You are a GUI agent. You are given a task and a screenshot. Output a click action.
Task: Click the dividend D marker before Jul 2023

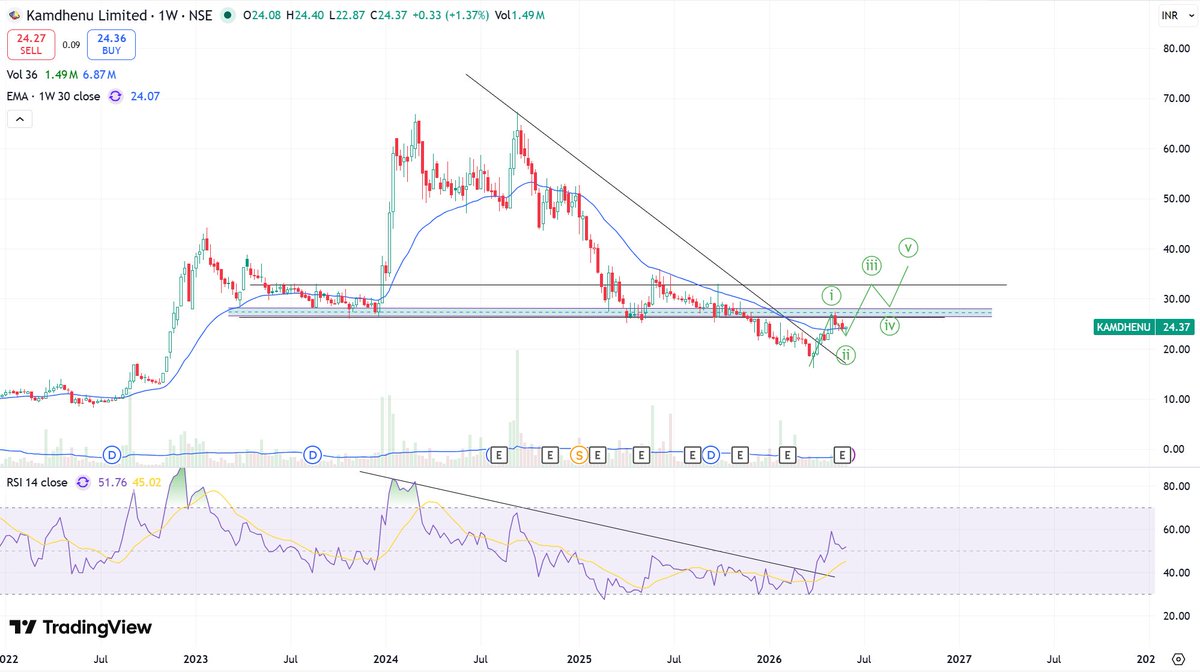(313, 455)
